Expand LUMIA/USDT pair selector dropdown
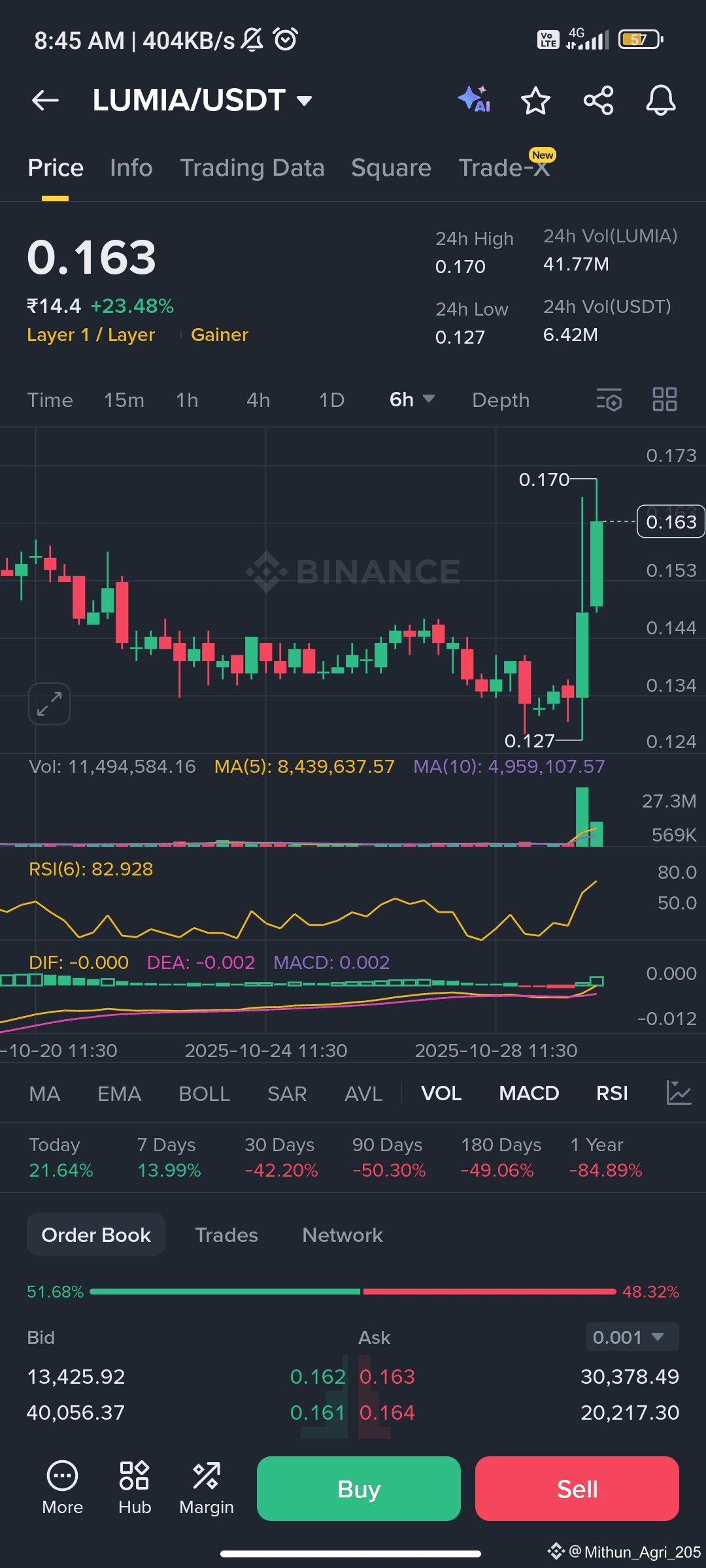Screen dimensions: 706x1568 (x=304, y=101)
